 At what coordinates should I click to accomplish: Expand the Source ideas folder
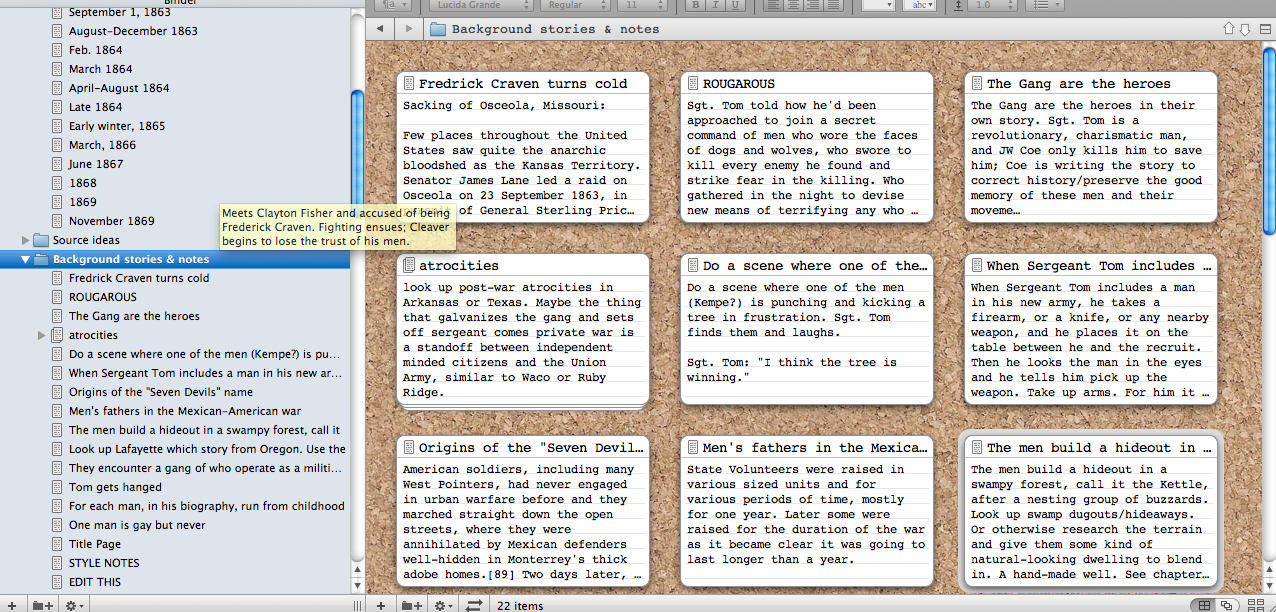(26, 240)
